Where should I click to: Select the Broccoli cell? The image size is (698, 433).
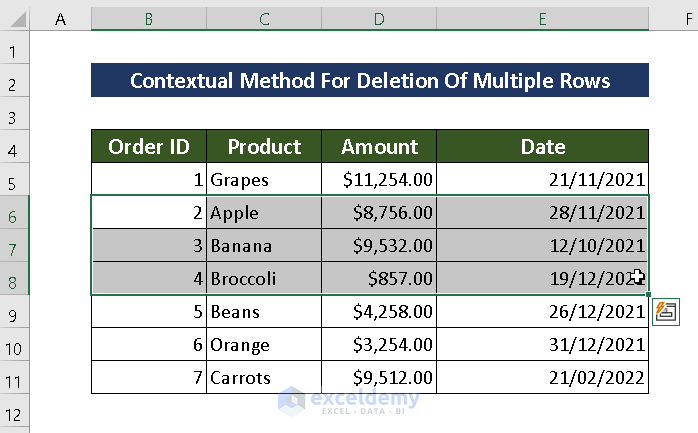tap(264, 278)
